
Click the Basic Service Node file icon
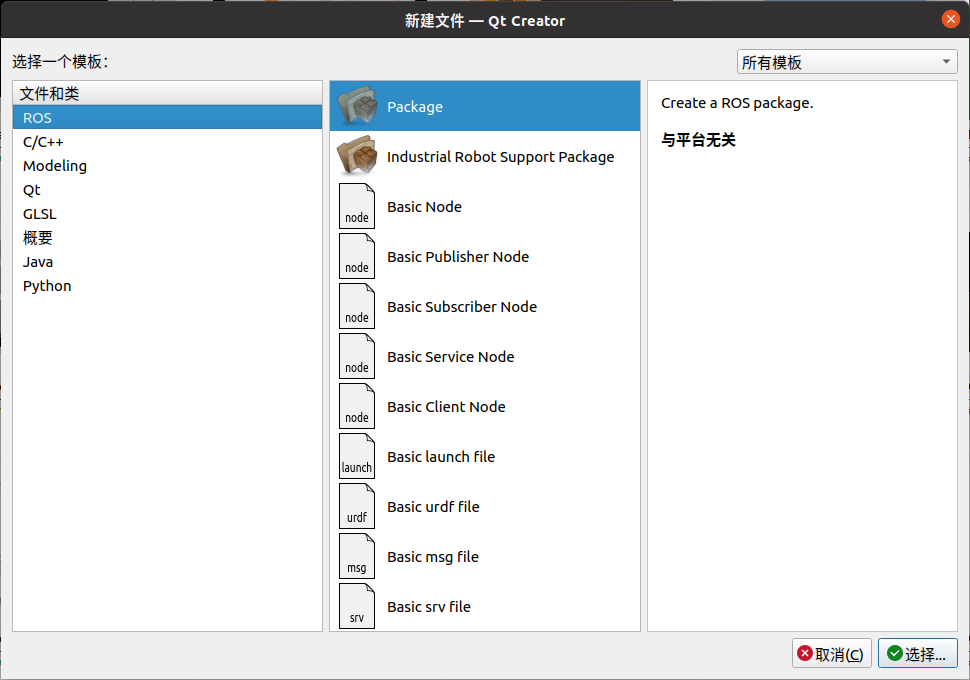click(x=357, y=356)
